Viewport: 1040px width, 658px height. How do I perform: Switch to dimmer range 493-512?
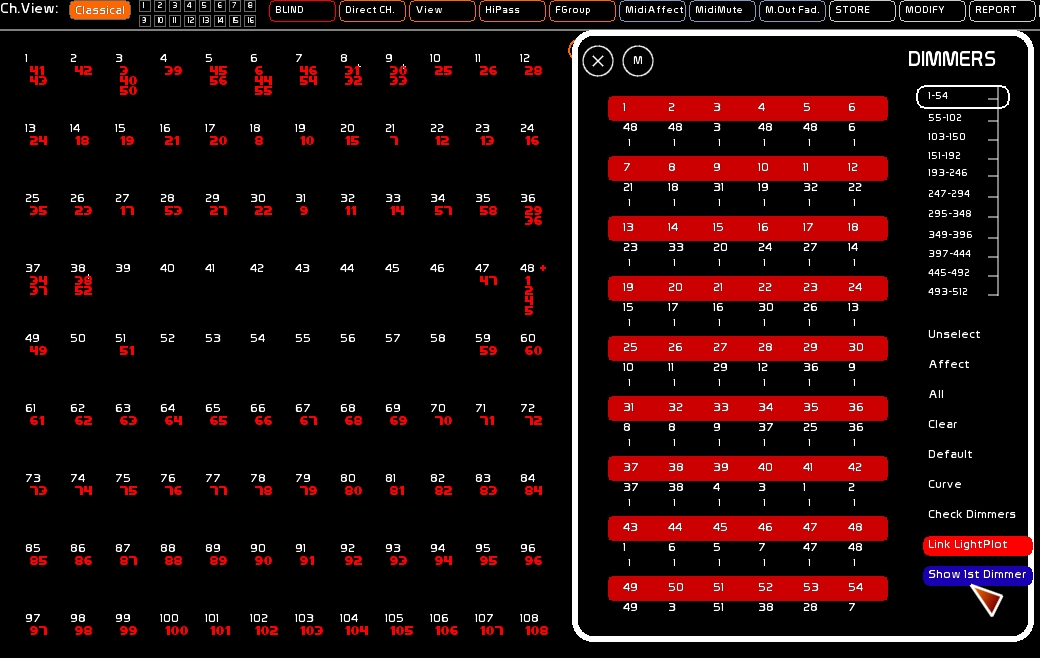click(947, 292)
